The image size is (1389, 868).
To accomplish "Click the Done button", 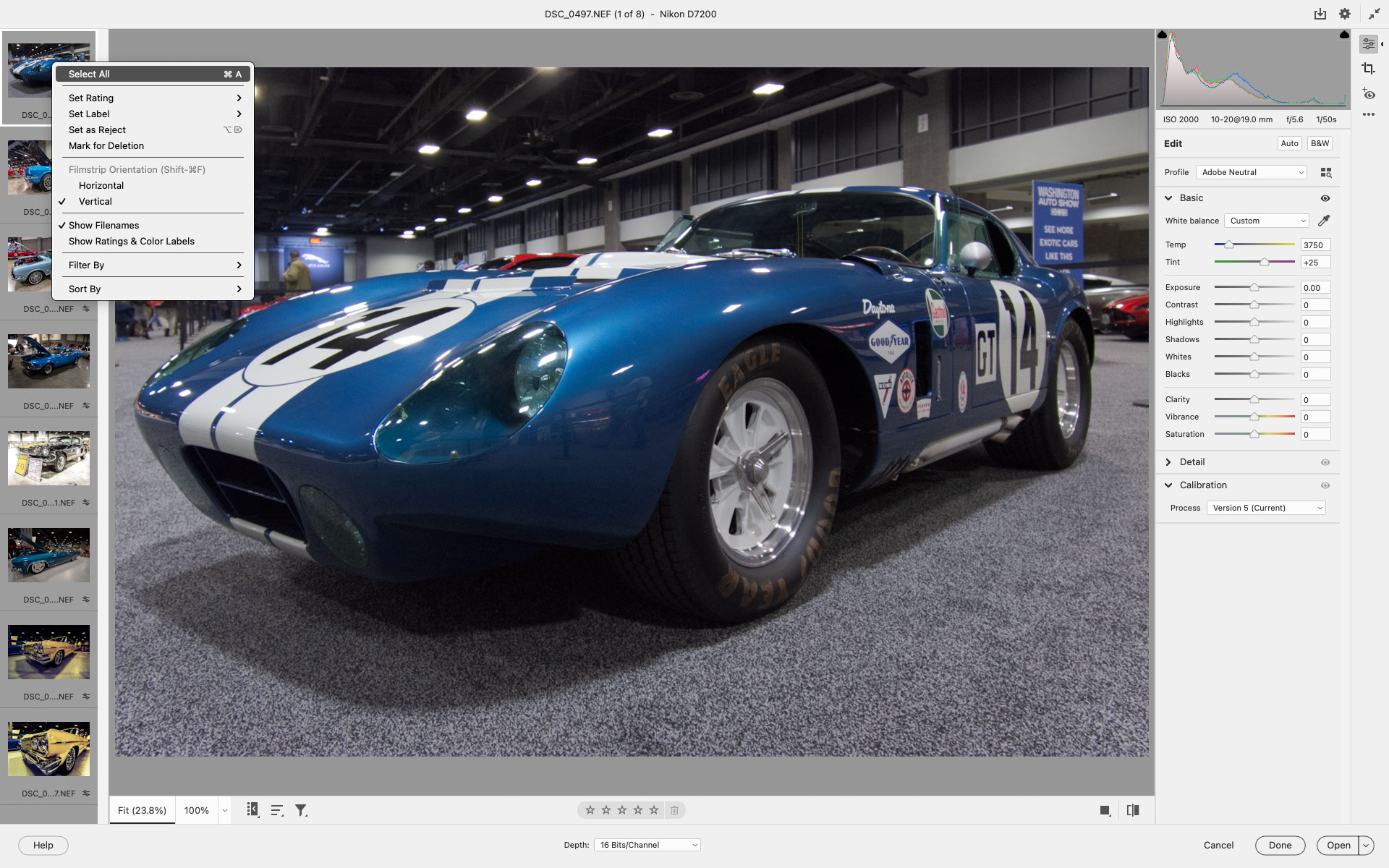I will (x=1280, y=845).
